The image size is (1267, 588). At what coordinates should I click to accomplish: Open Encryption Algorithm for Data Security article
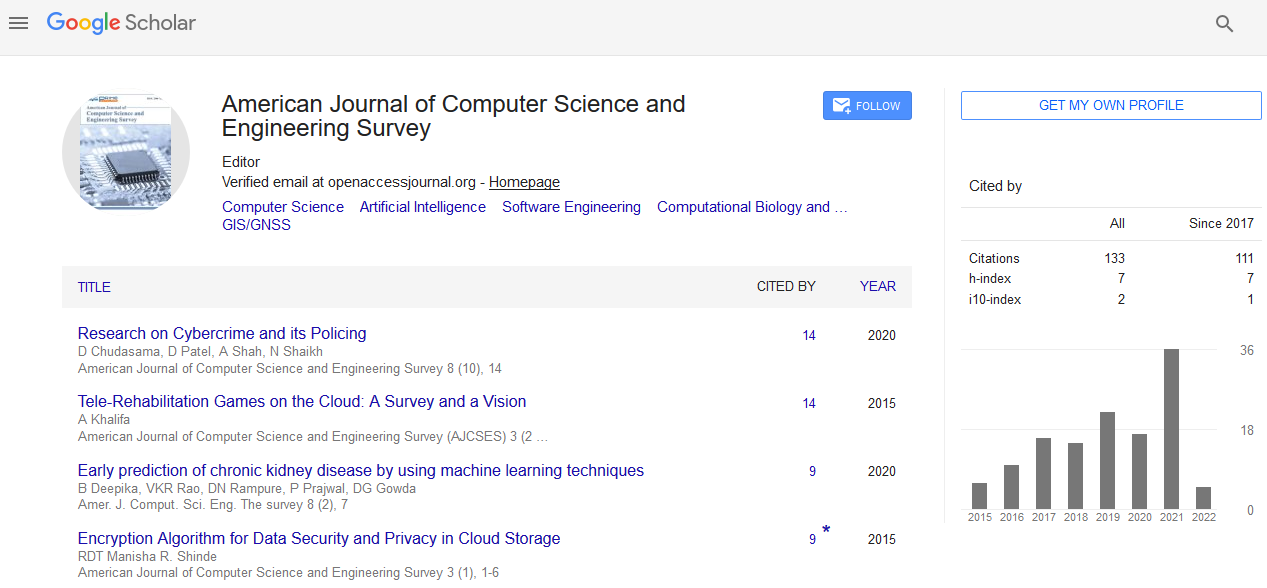tap(319, 539)
